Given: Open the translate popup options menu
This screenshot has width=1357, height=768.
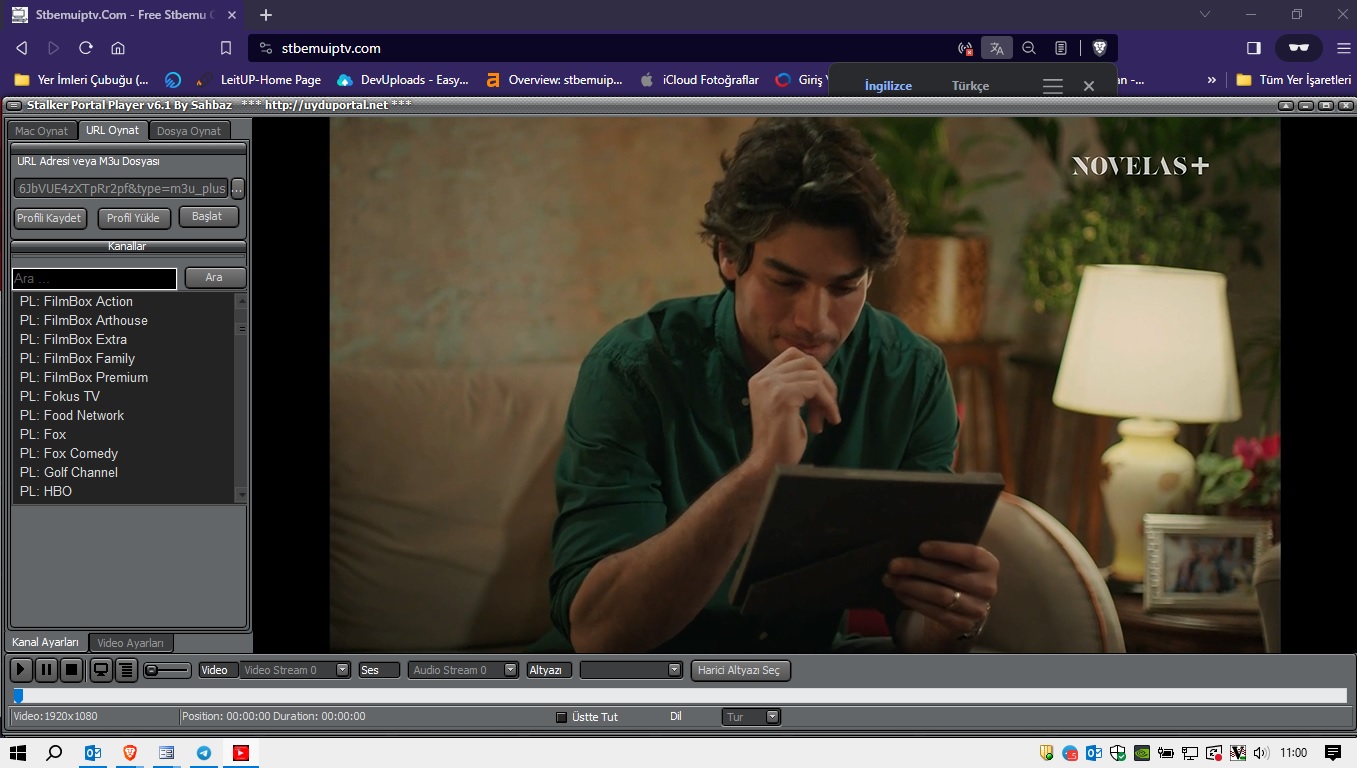Looking at the screenshot, I should coord(1053,87).
